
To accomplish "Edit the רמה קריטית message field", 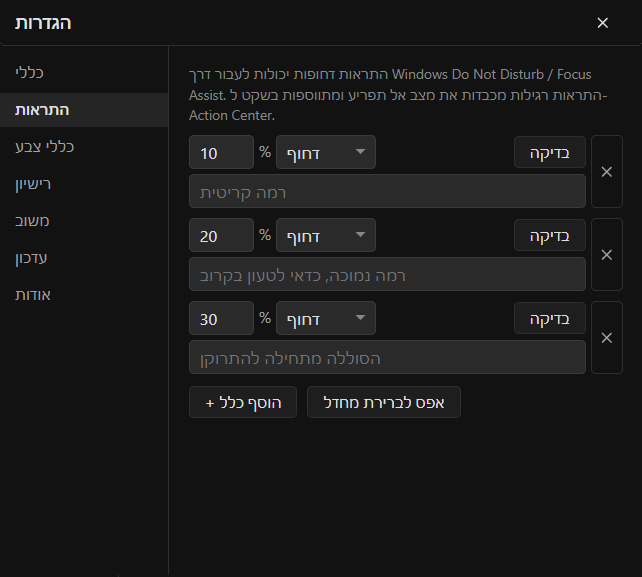I will tap(387, 191).
